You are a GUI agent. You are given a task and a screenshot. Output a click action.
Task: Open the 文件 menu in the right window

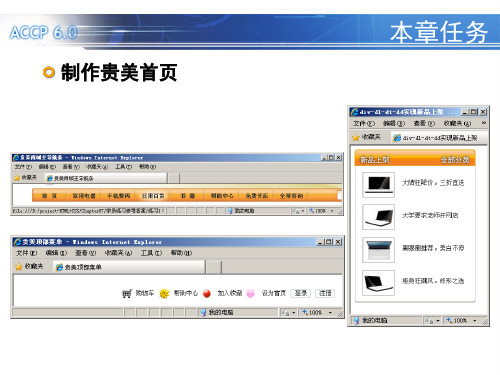pos(364,123)
